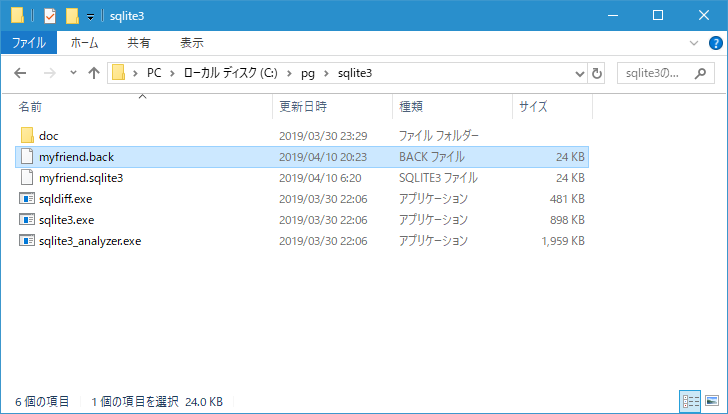Click the sqlite3_analyzer.exe file name
Viewport: 728px width, 414px height.
[x=90, y=241]
